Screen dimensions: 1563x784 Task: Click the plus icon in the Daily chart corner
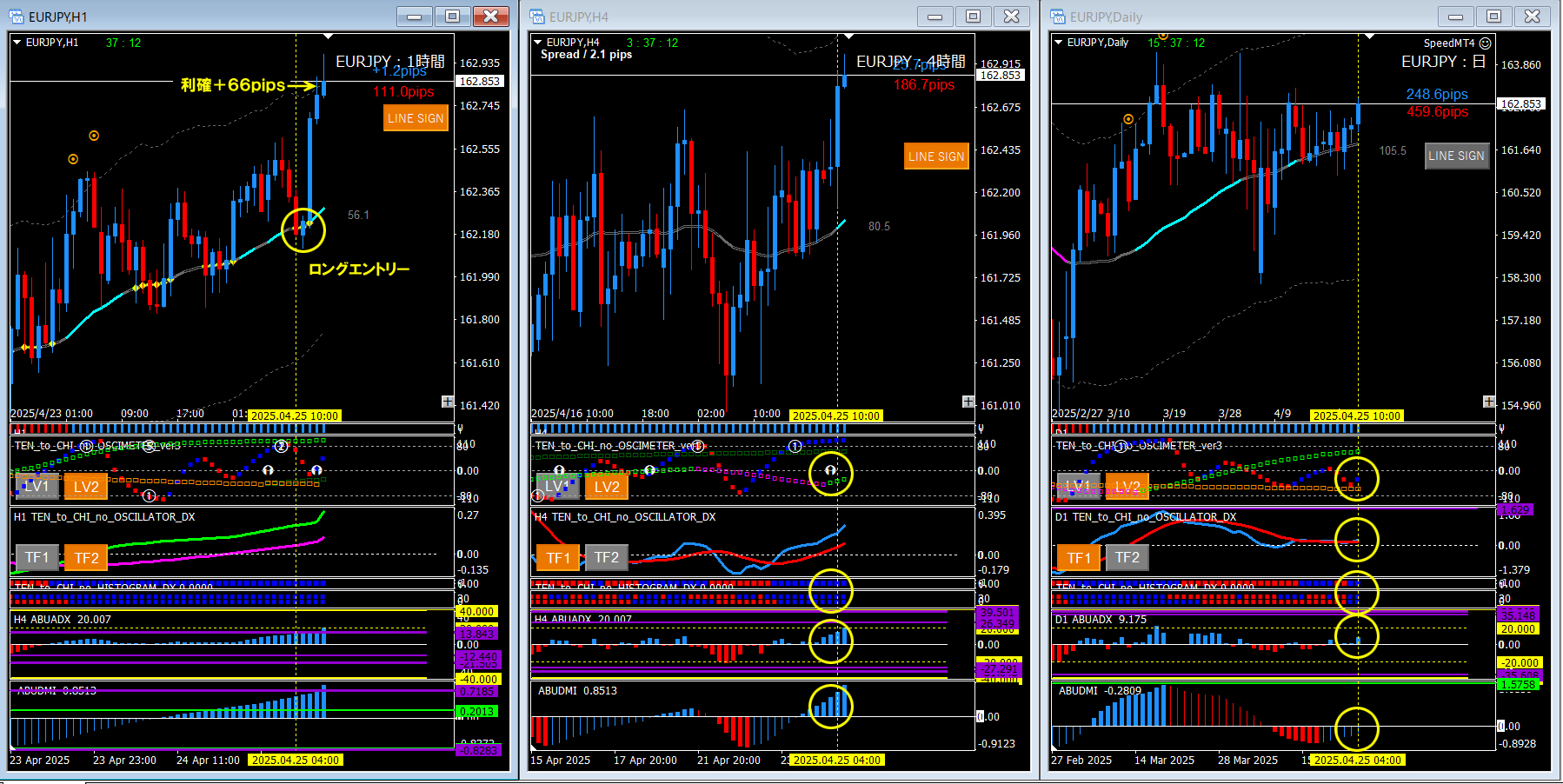pyautogui.click(x=1489, y=402)
